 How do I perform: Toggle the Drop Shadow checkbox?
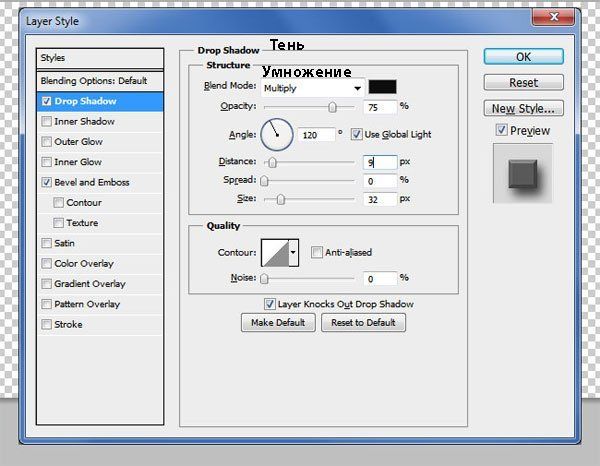coord(47,101)
